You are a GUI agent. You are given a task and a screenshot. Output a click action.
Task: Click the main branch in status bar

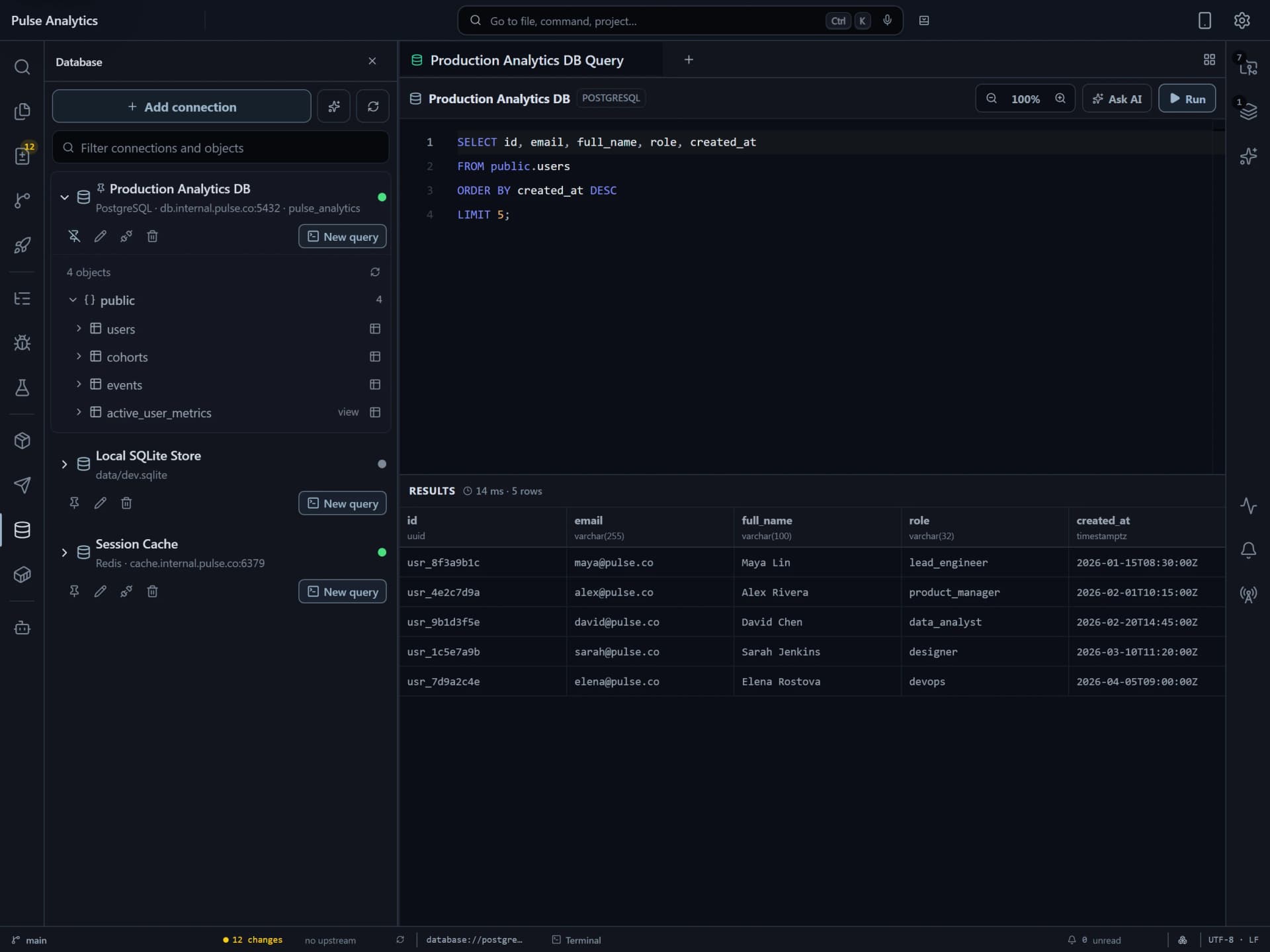tap(29, 940)
